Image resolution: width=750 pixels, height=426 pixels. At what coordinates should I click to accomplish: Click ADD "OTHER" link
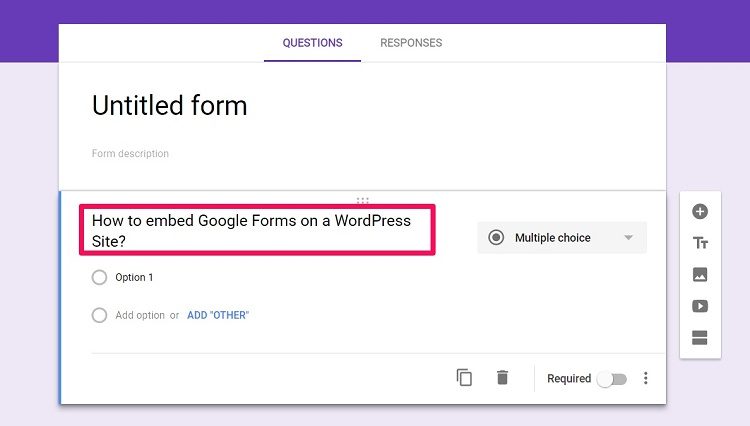click(218, 315)
